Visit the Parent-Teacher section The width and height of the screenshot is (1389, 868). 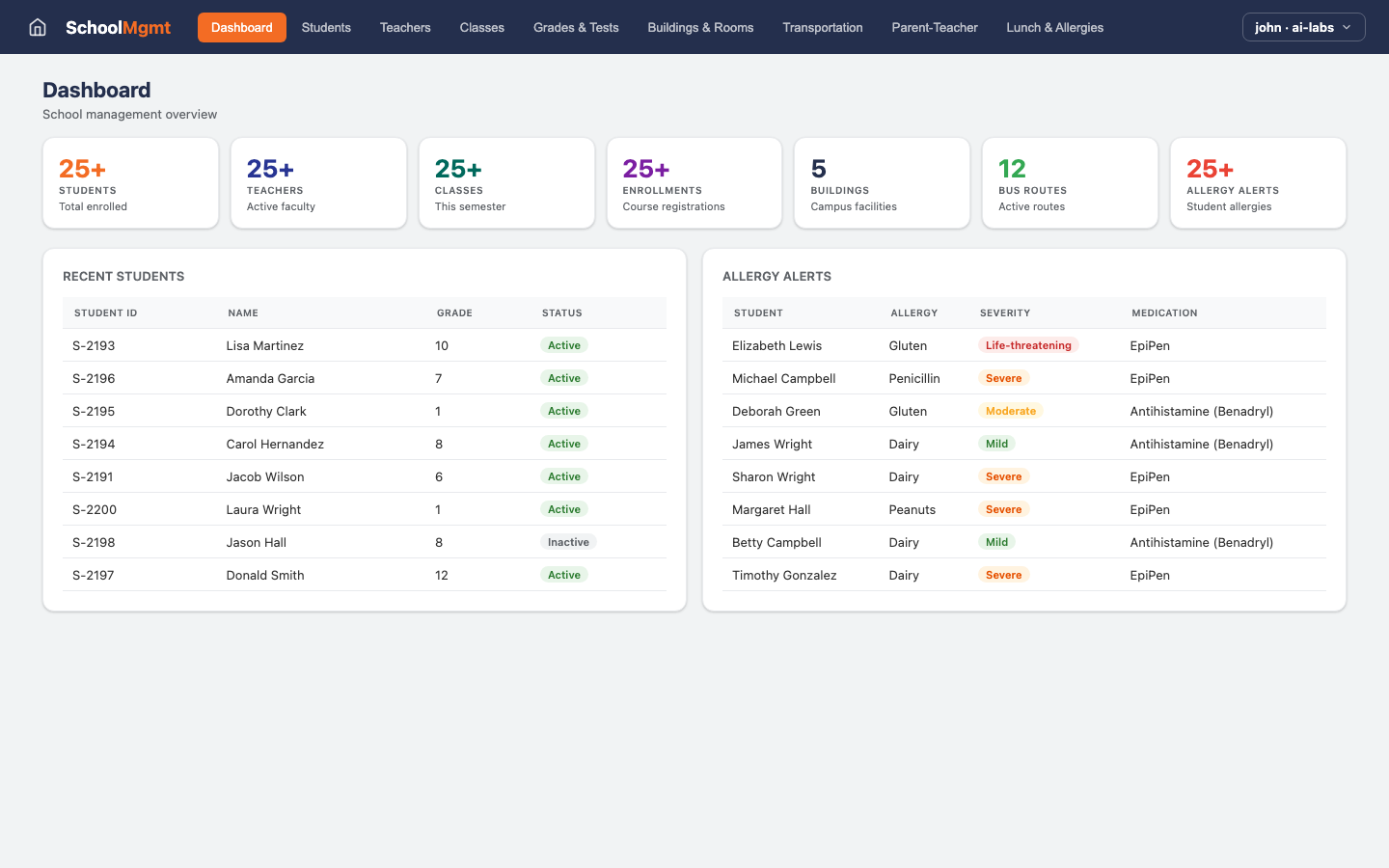pos(934,27)
